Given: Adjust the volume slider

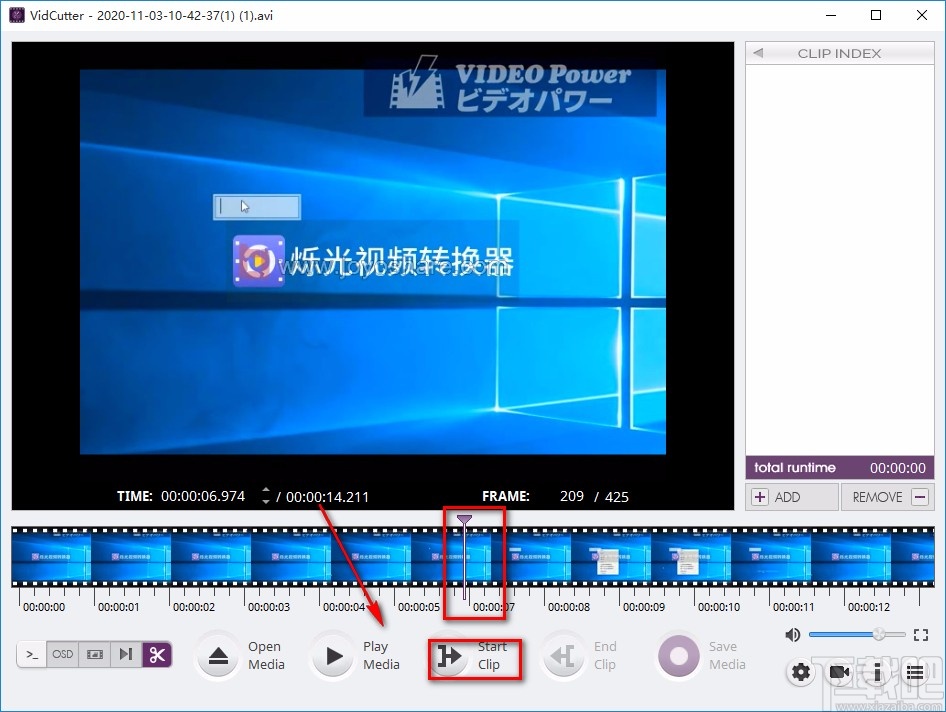Looking at the screenshot, I should coord(857,634).
